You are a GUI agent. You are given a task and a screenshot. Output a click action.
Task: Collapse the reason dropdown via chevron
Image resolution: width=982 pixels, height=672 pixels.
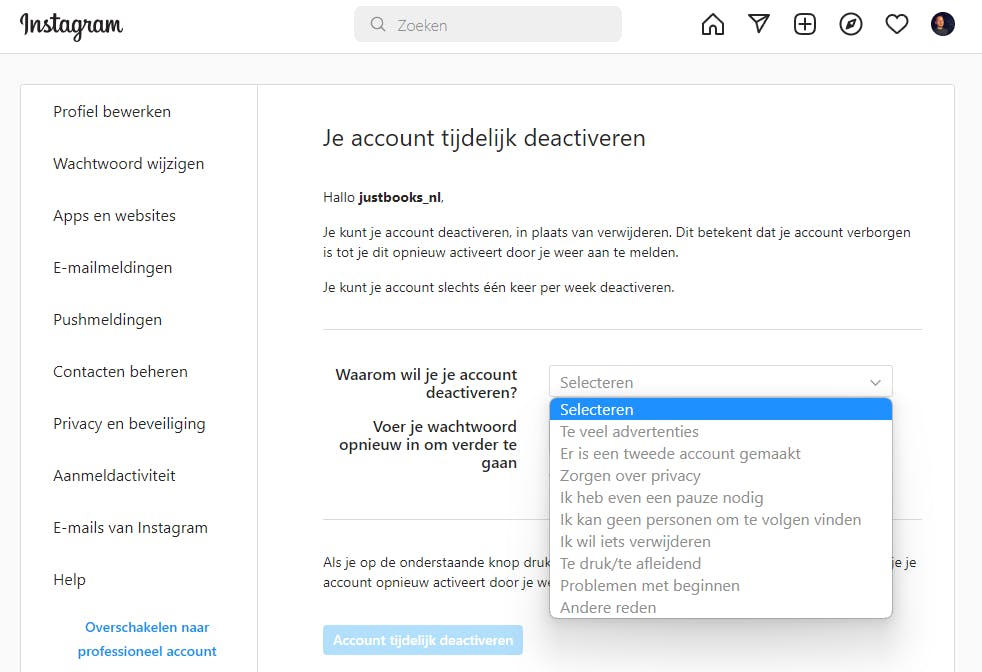coord(875,382)
